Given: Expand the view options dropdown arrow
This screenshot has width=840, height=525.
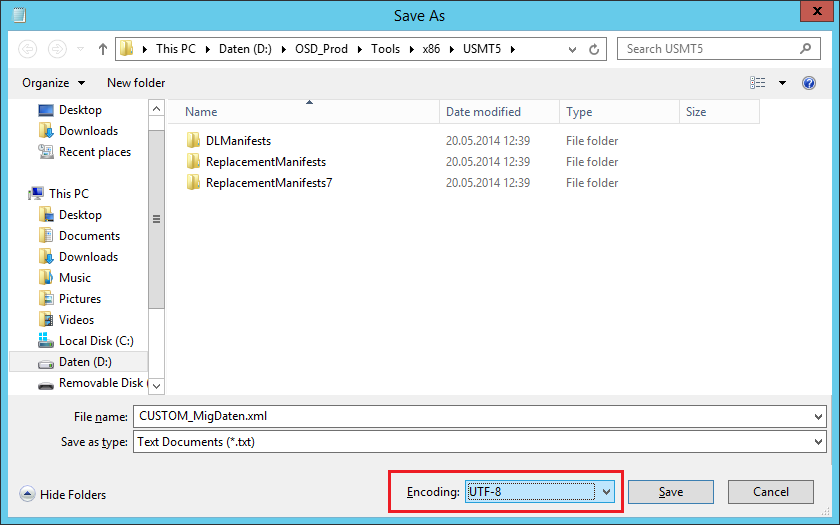Looking at the screenshot, I should (x=782, y=83).
